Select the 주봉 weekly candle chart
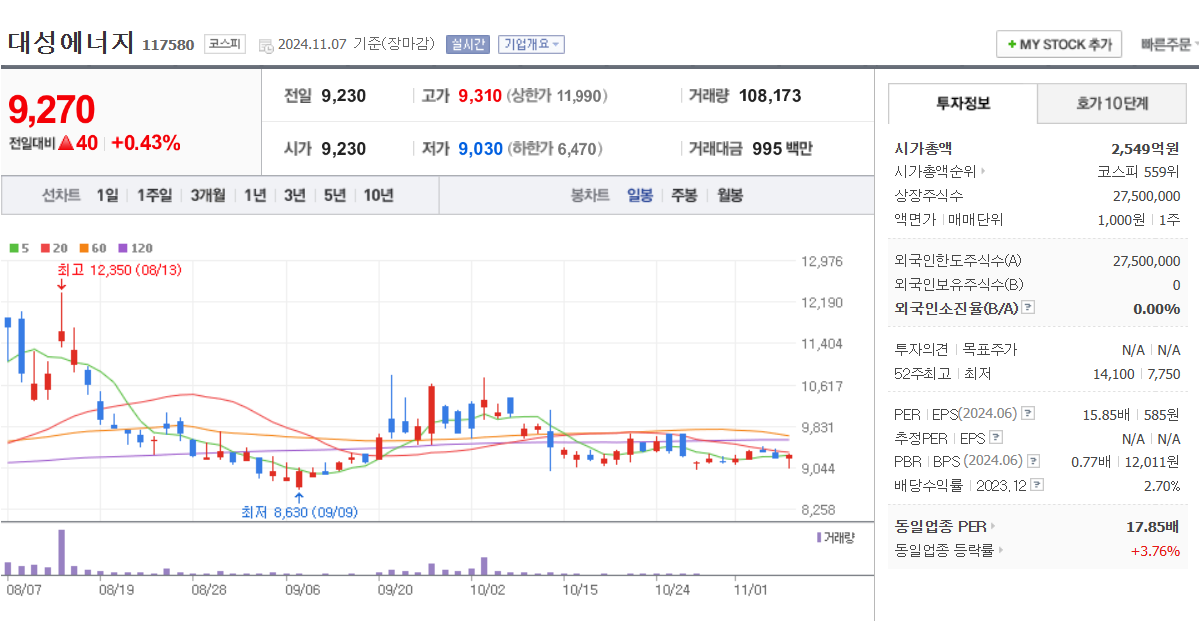This screenshot has width=1199, height=621. click(x=684, y=195)
